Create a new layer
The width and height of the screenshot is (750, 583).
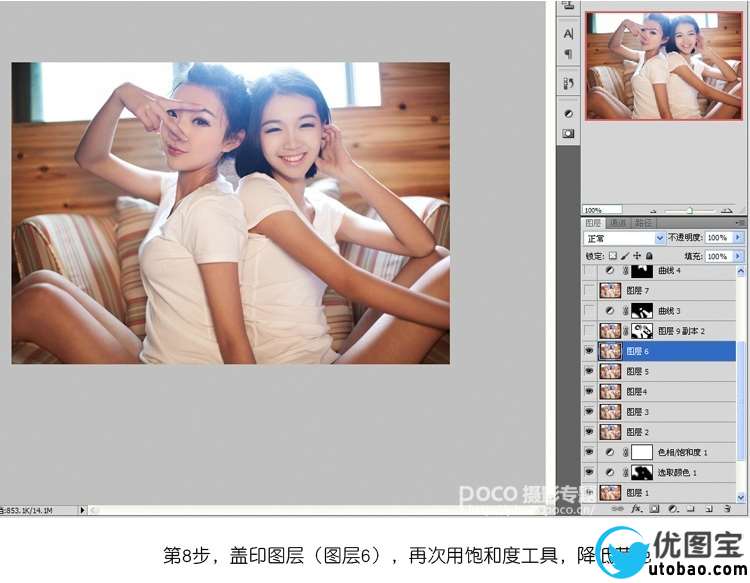pyautogui.click(x=709, y=509)
